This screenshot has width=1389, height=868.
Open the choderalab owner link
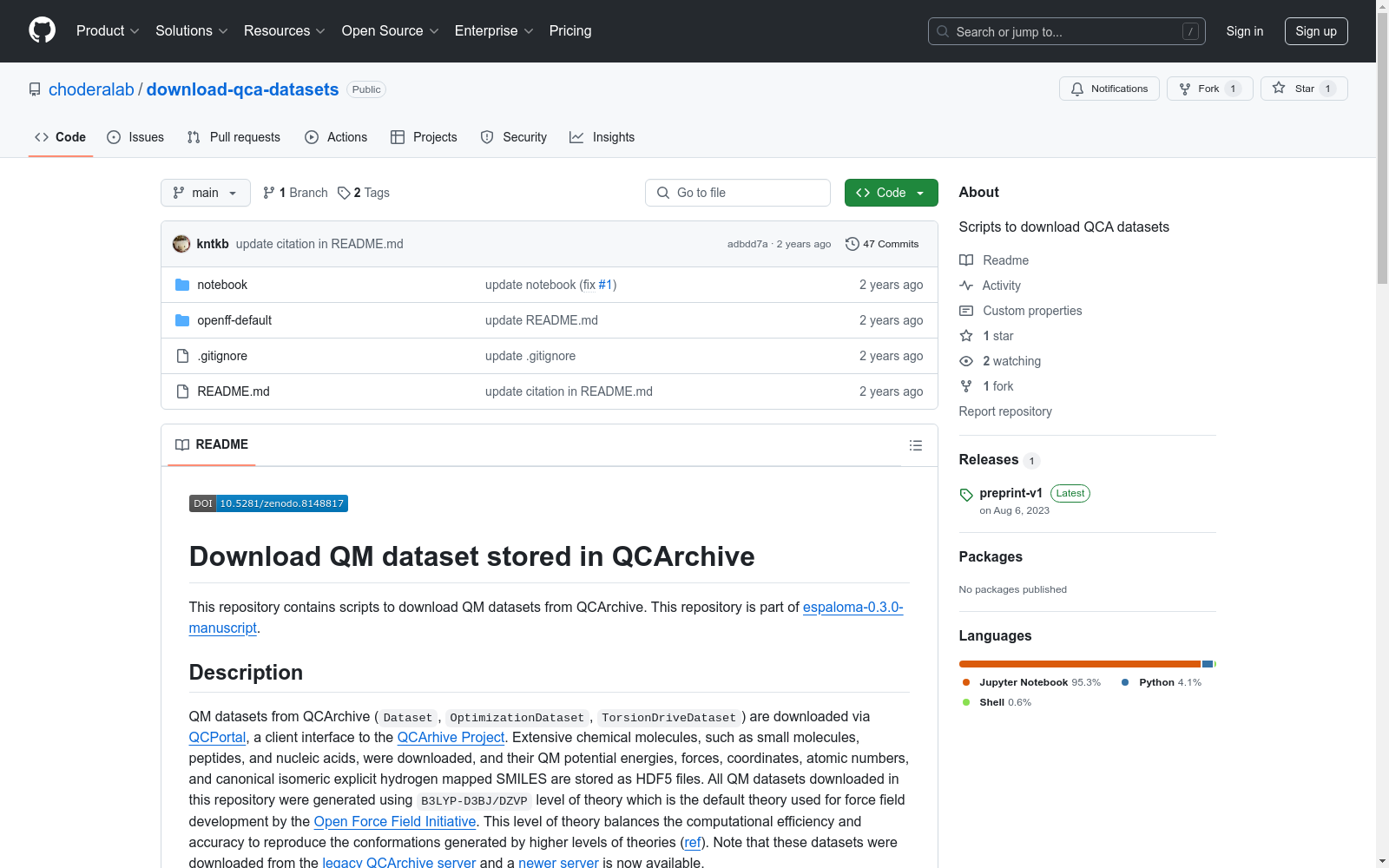point(91,89)
